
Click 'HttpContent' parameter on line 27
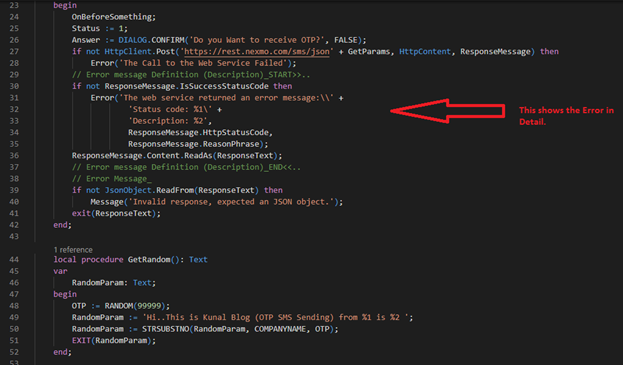[425, 52]
